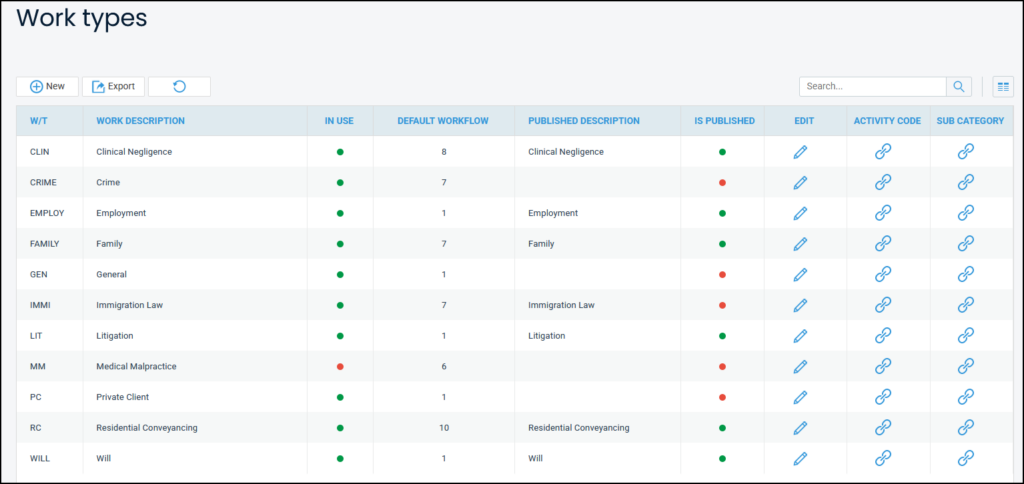Edit the Residential Conveyancing work type
The image size is (1024, 484).
tap(800, 428)
